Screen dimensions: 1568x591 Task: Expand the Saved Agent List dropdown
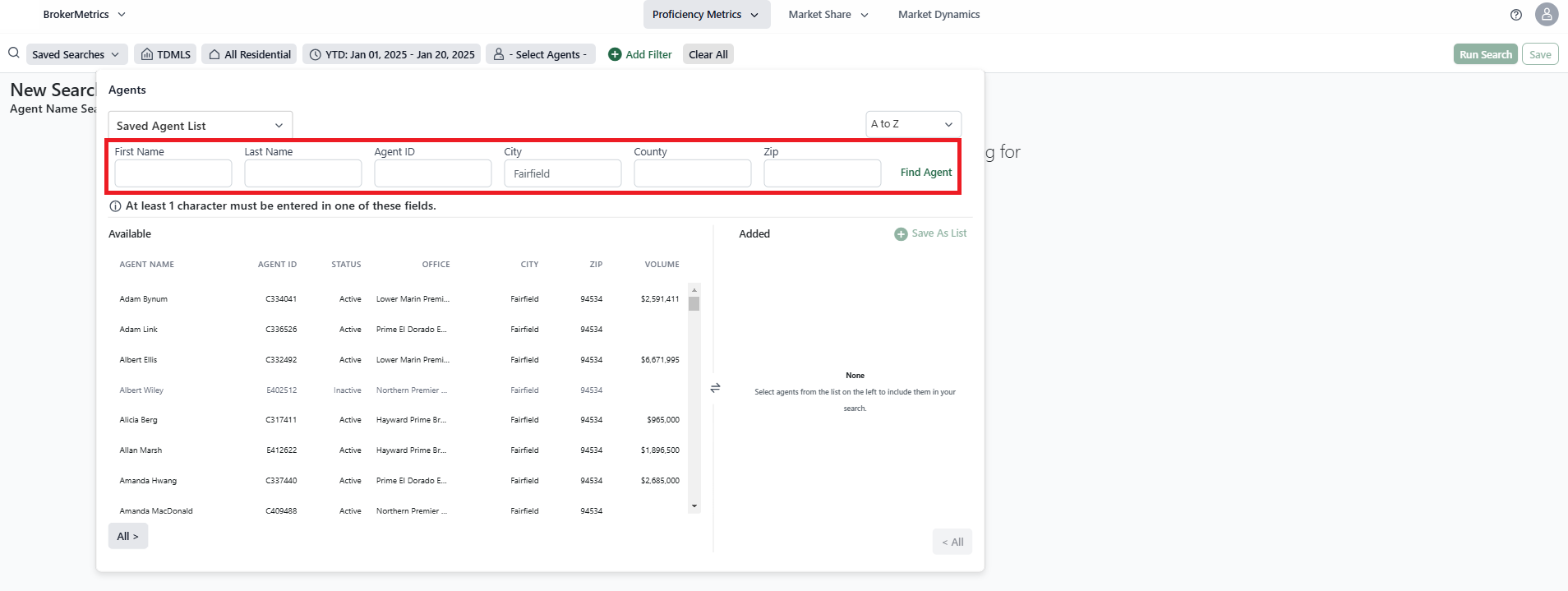[x=200, y=126]
